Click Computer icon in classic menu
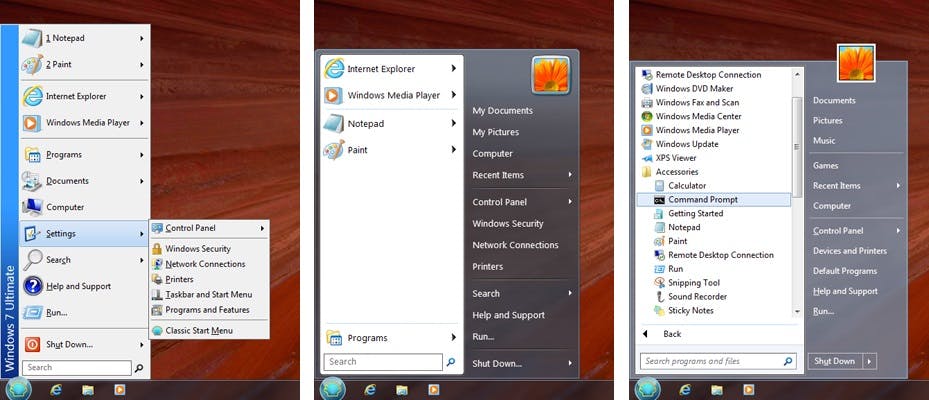Viewport: 929px width, 400px height. (33, 207)
